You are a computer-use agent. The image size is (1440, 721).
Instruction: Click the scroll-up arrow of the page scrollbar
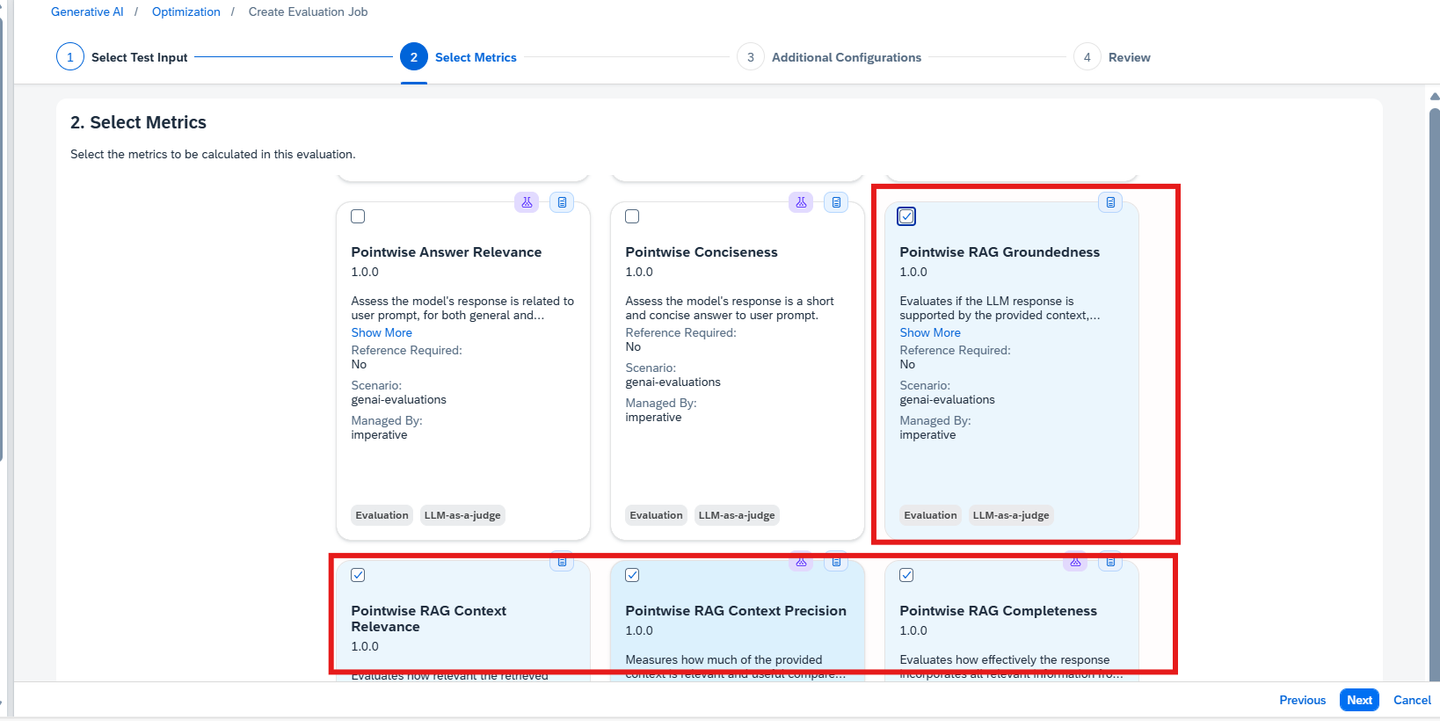coord(1434,96)
